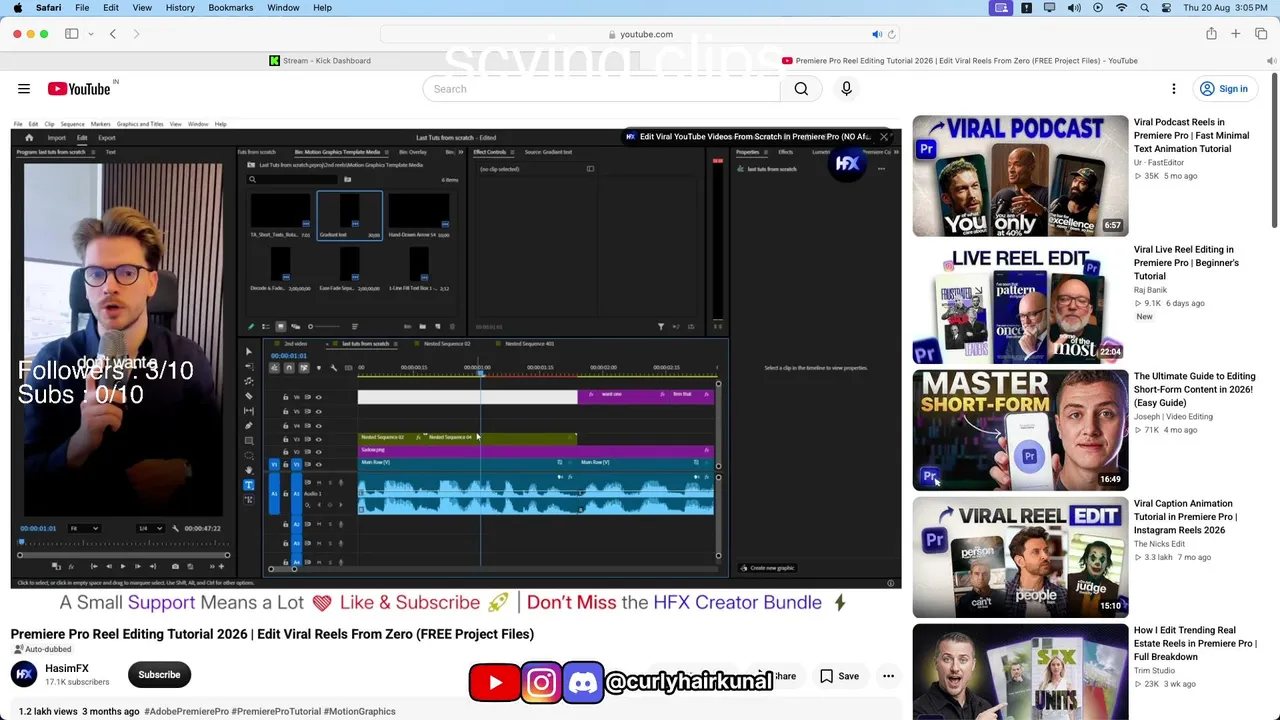Go back with Safari's back arrow
The width and height of the screenshot is (1280, 720).
(113, 34)
